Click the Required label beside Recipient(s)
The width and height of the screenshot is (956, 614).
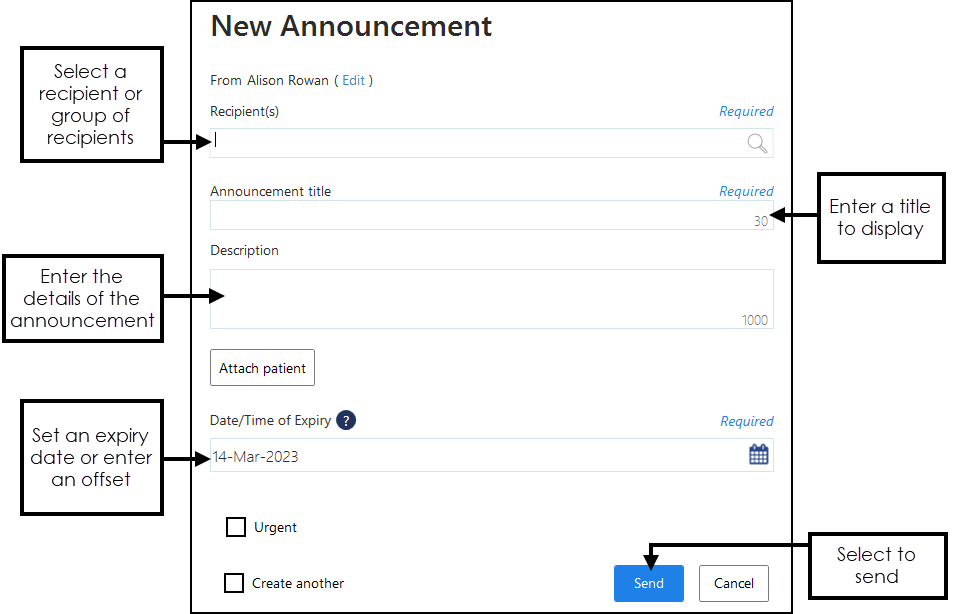(746, 112)
